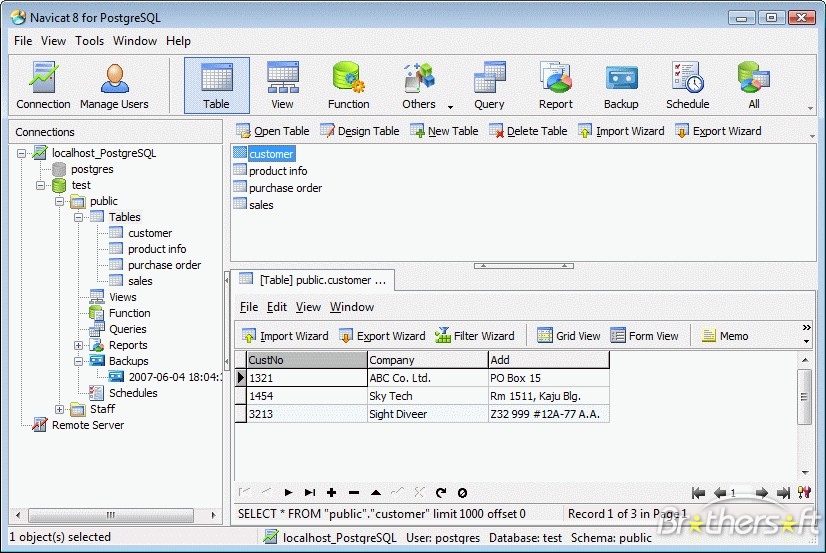Open Import Wizard in customer table toolbar
The width and height of the screenshot is (826, 553).
(285, 336)
